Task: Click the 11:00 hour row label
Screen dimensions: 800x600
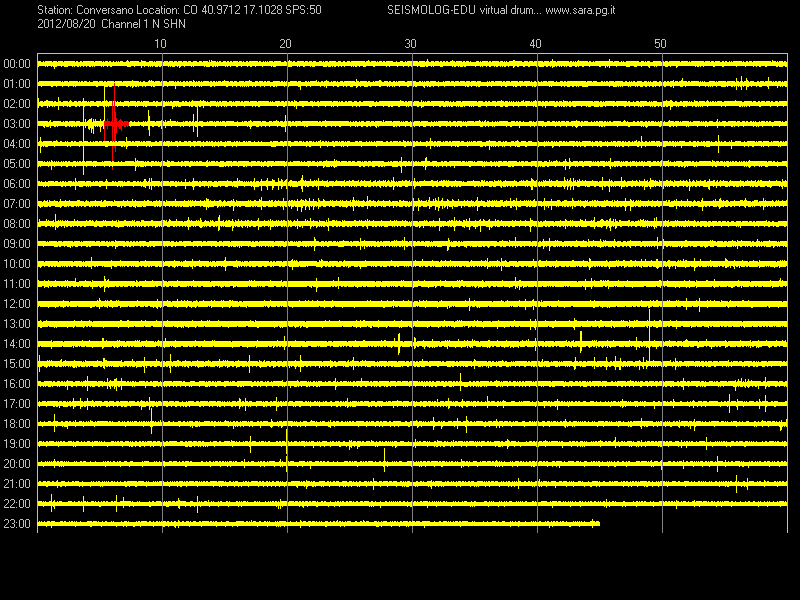Action: [17, 284]
